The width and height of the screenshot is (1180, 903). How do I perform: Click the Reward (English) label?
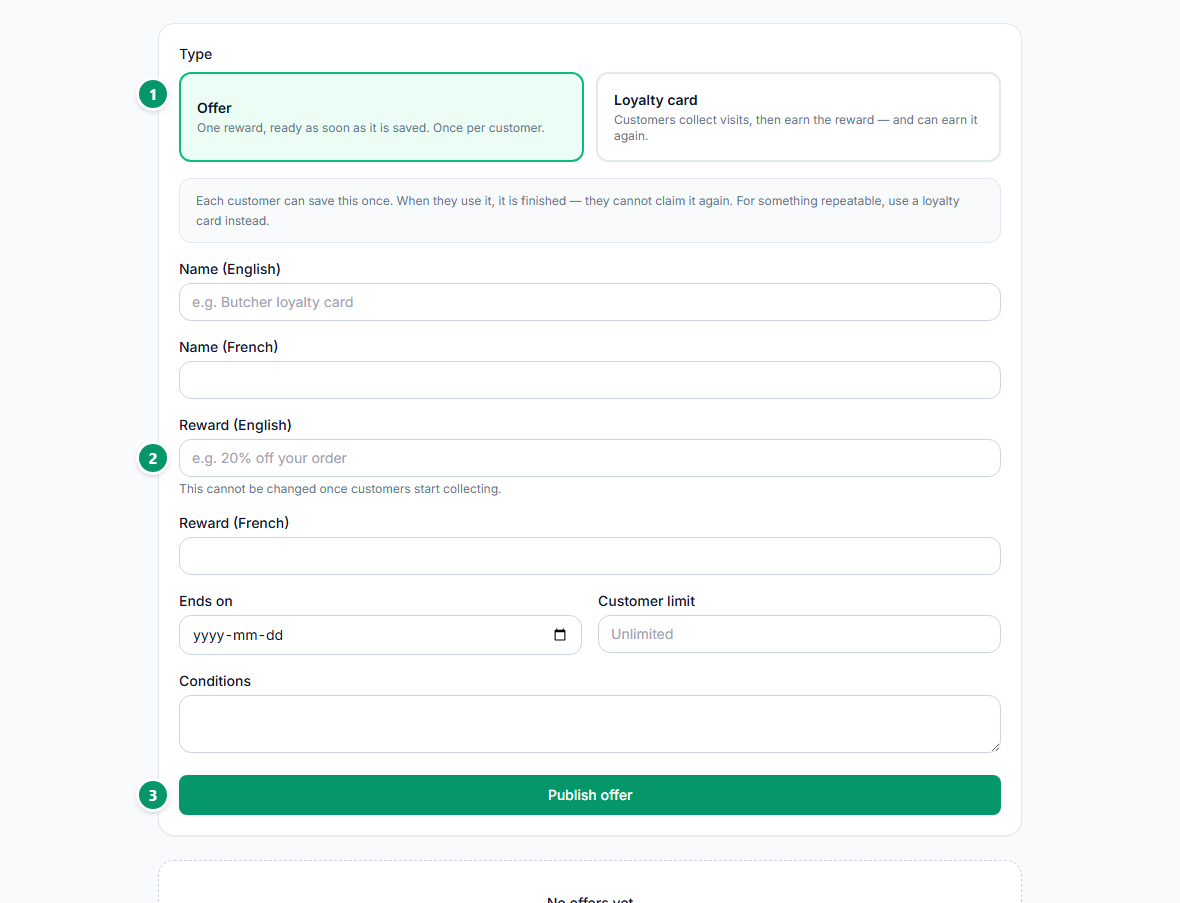point(236,425)
